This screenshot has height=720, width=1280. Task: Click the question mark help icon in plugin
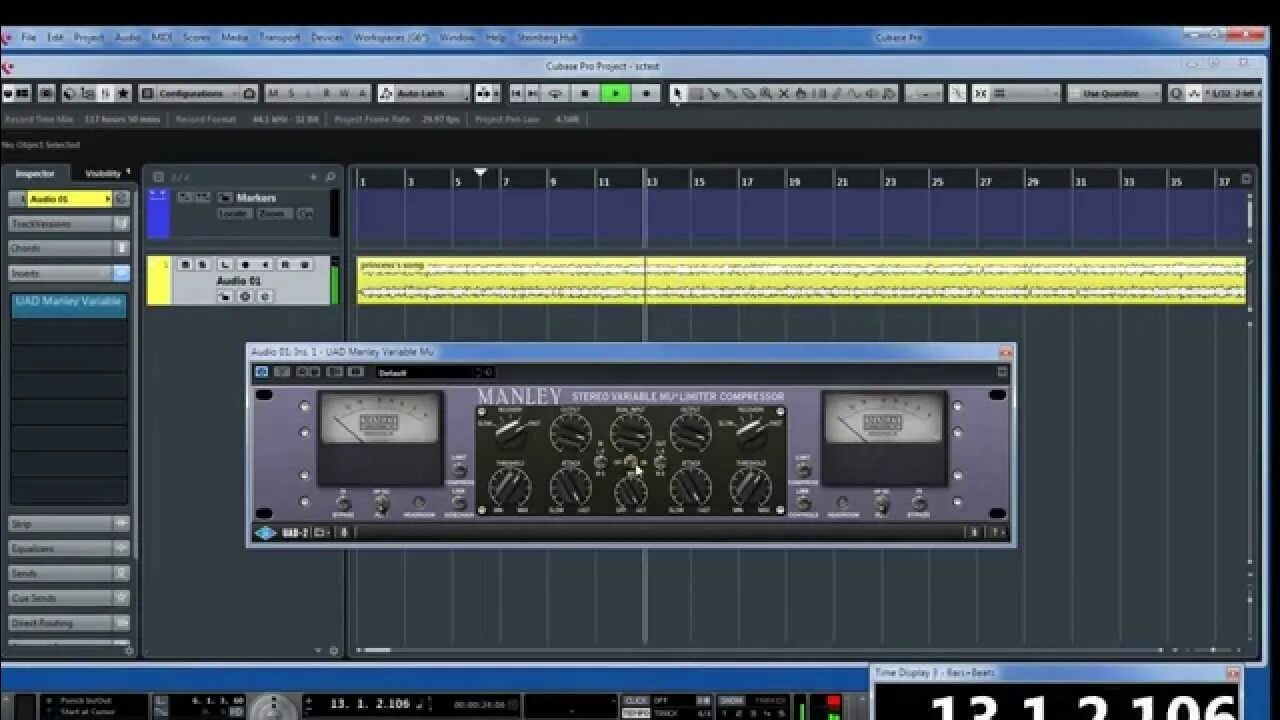pos(996,533)
